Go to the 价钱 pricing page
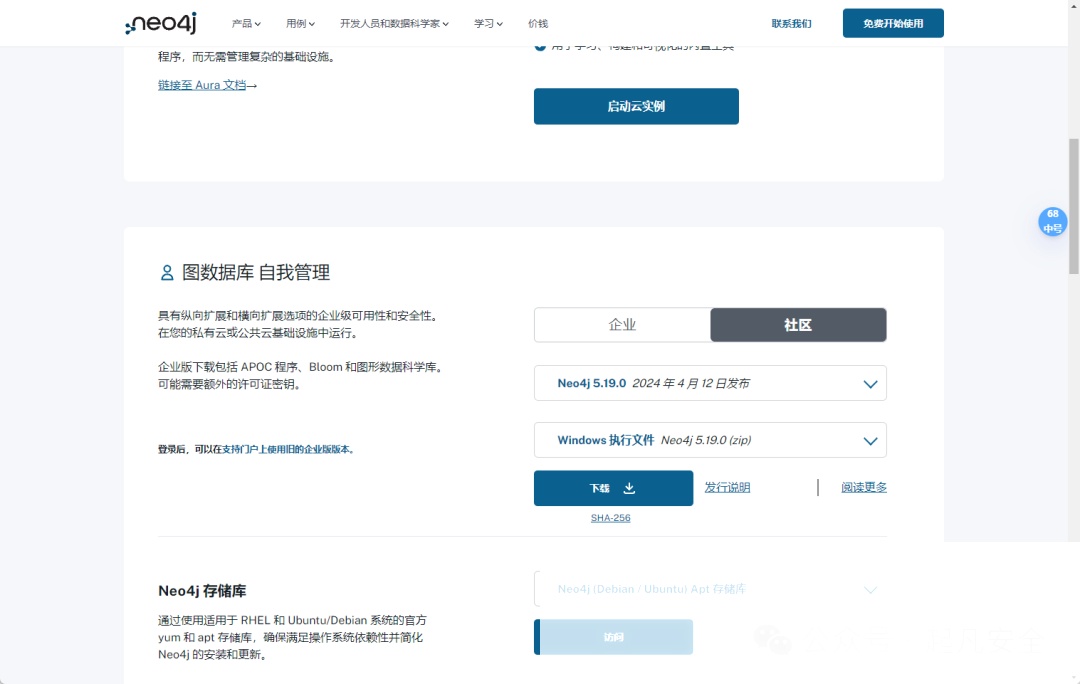The height and width of the screenshot is (684, 1080). (x=538, y=23)
